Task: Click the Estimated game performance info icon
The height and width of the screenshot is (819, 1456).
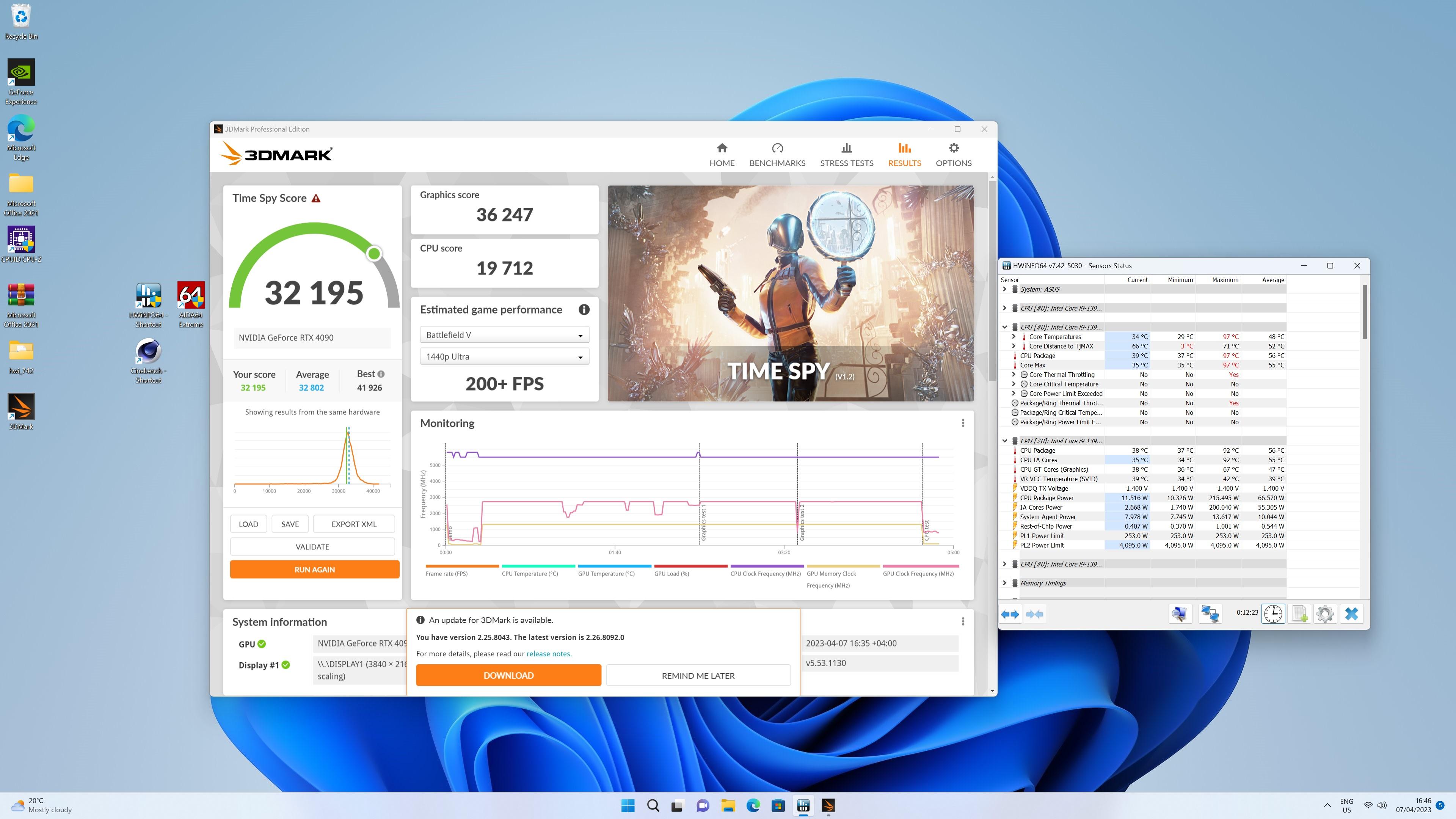Action: tap(584, 309)
